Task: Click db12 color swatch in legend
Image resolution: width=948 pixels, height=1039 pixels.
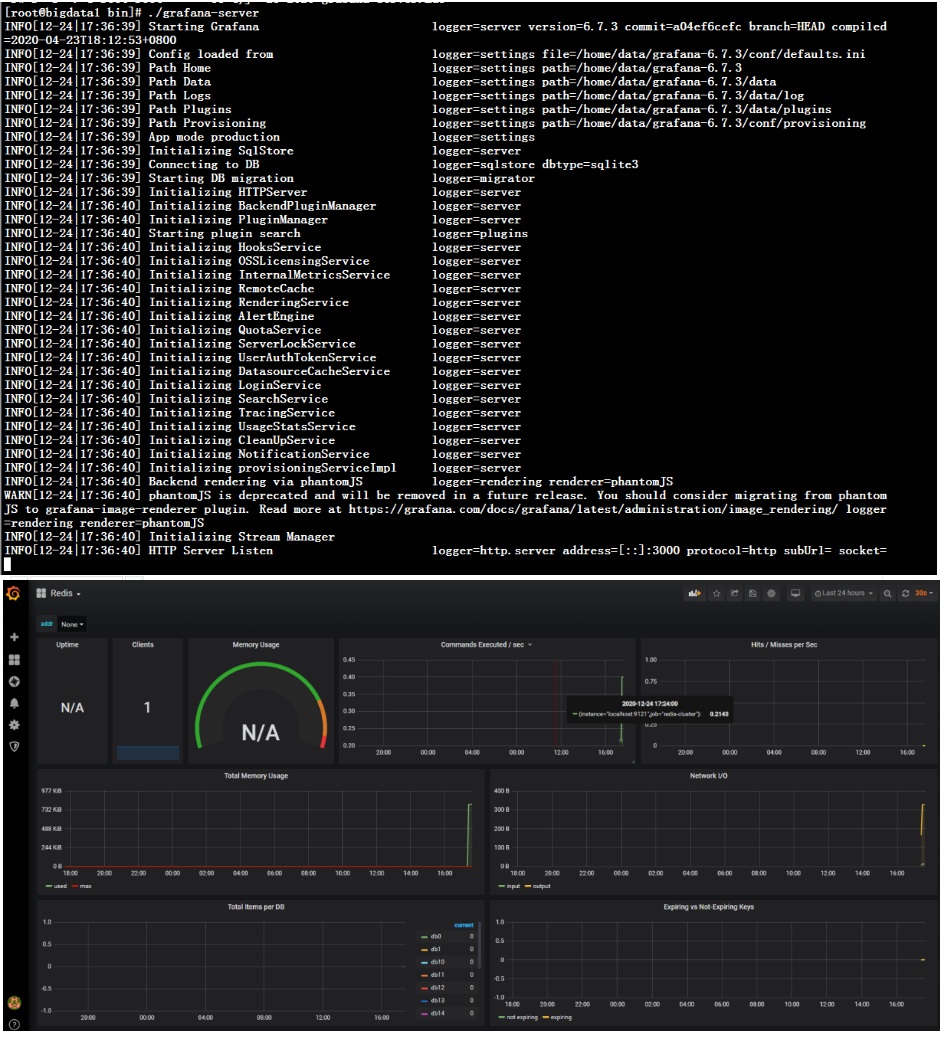Action: pos(424,988)
